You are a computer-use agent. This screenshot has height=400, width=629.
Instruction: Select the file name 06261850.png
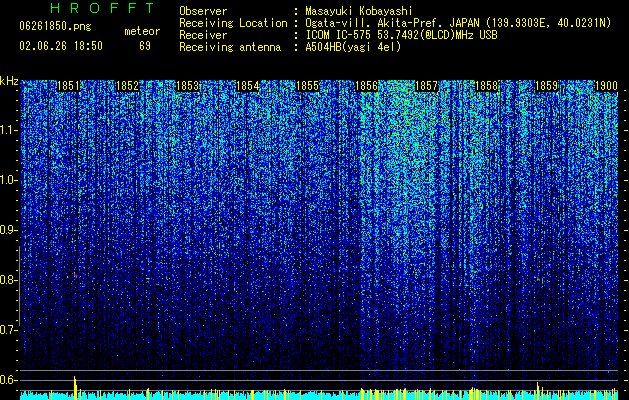[55, 26]
